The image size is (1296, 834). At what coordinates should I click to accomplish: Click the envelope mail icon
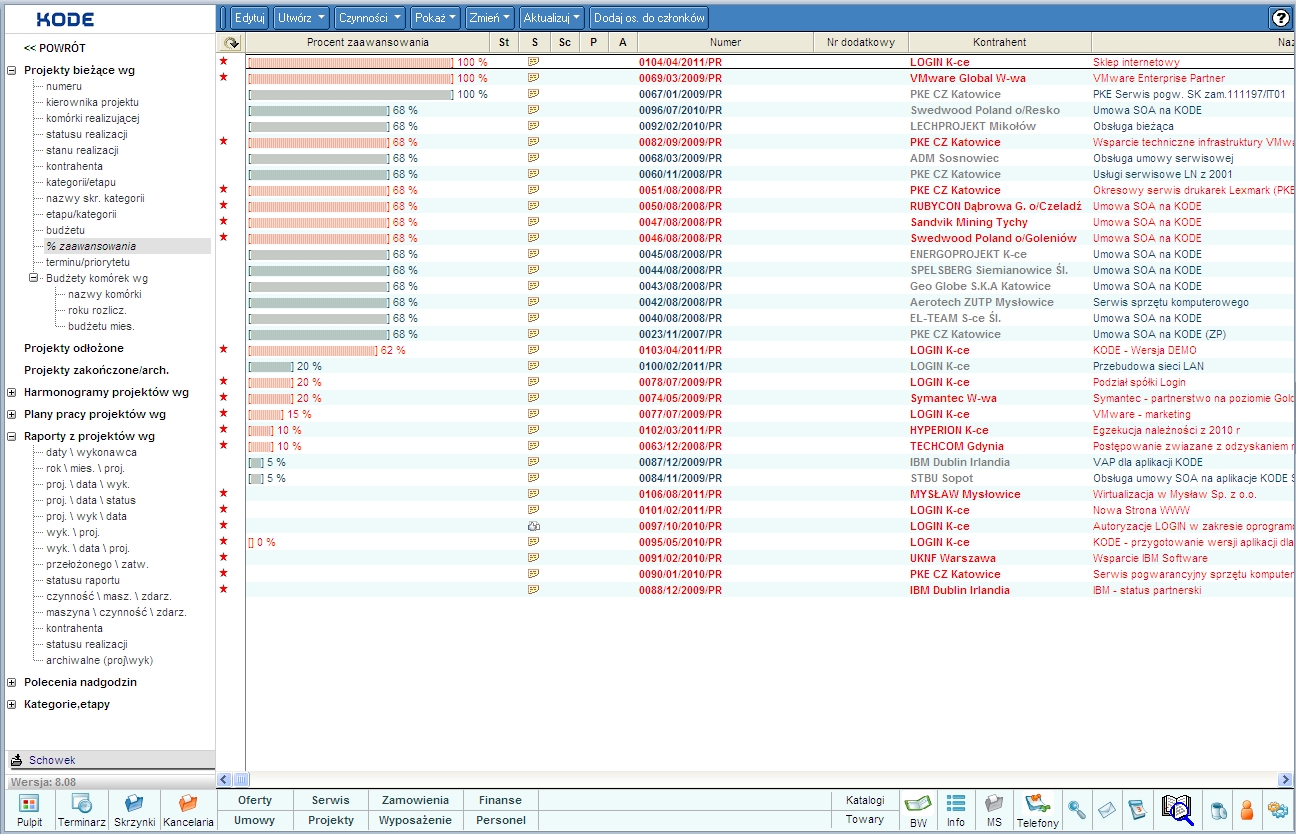tap(1107, 810)
